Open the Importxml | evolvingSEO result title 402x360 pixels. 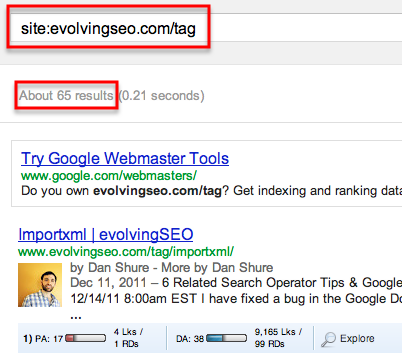pyautogui.click(x=106, y=234)
